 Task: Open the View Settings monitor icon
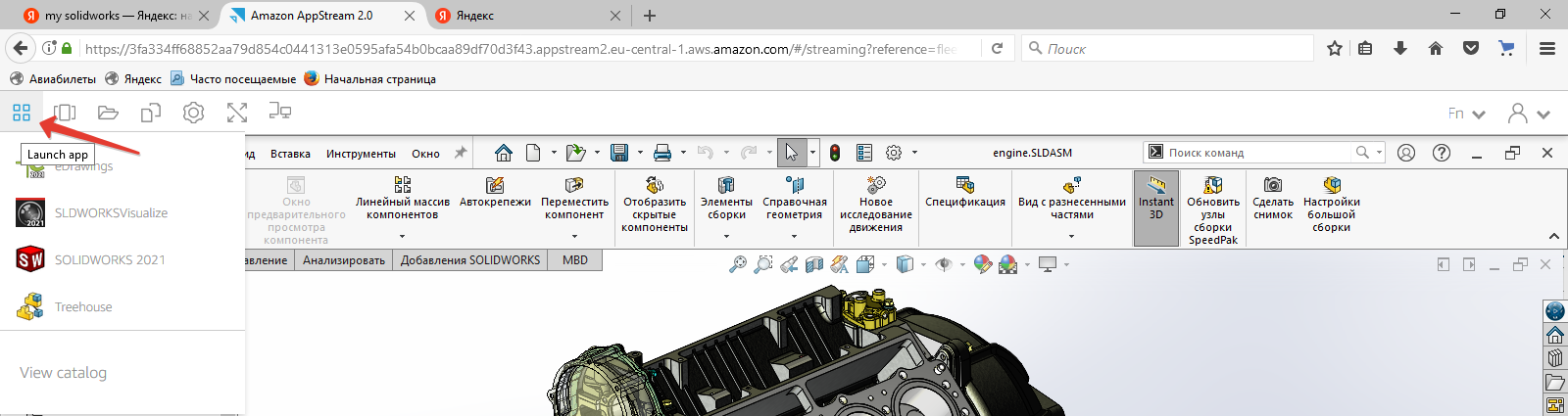(x=1048, y=264)
